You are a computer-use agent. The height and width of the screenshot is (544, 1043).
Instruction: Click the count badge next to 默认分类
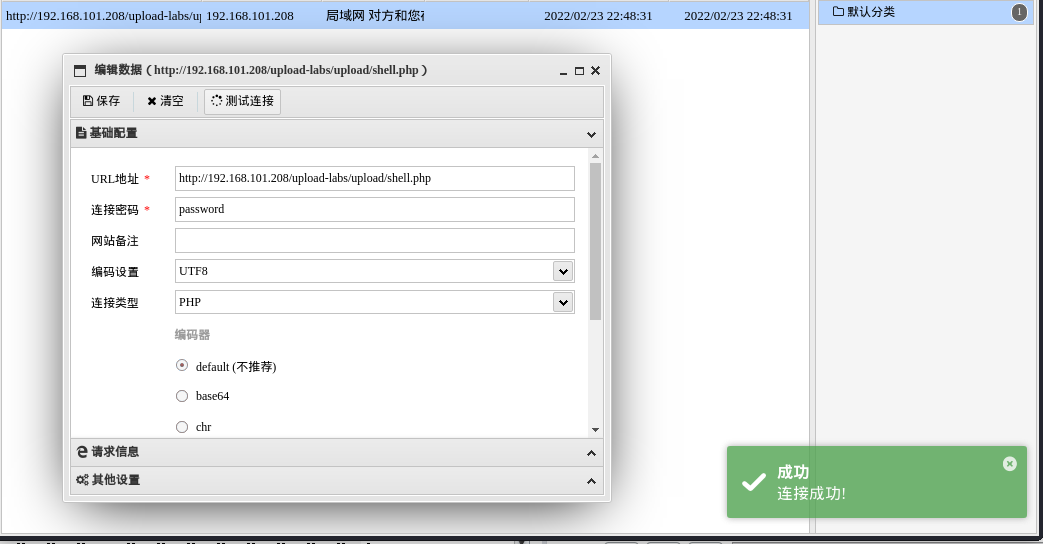point(1019,12)
